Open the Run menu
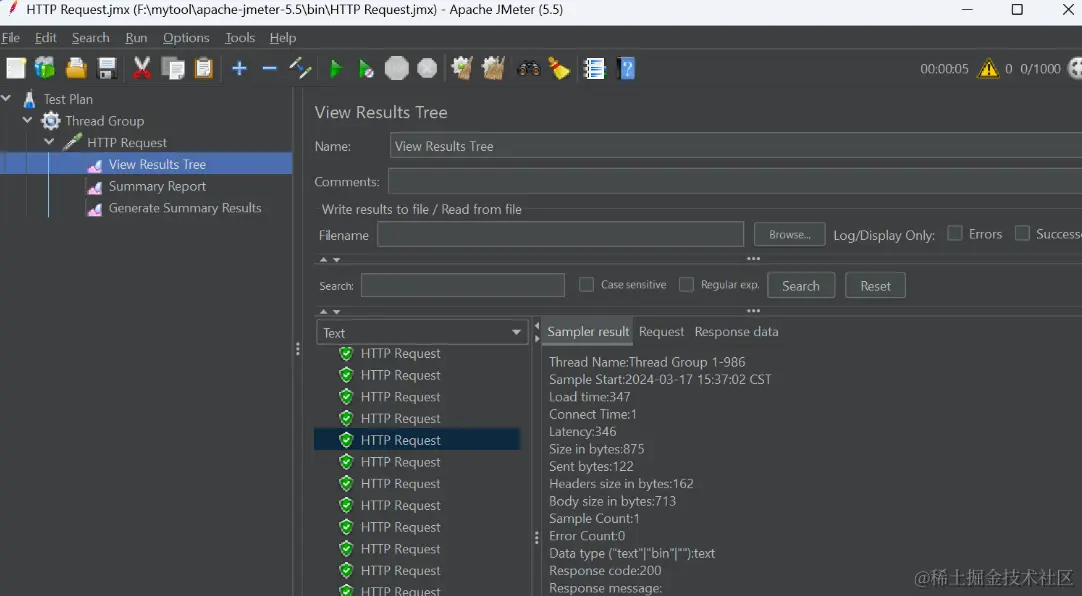Screen dimensions: 1082x596 136,38
